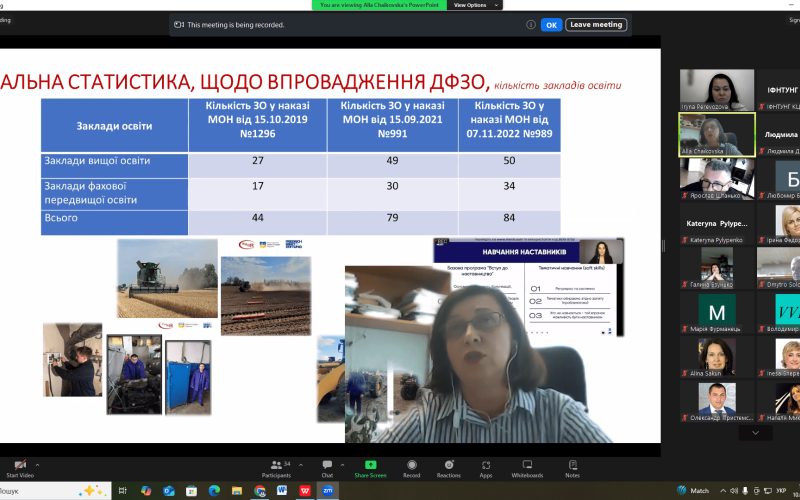Open the Reactions menu
The height and width of the screenshot is (500, 800).
click(449, 469)
